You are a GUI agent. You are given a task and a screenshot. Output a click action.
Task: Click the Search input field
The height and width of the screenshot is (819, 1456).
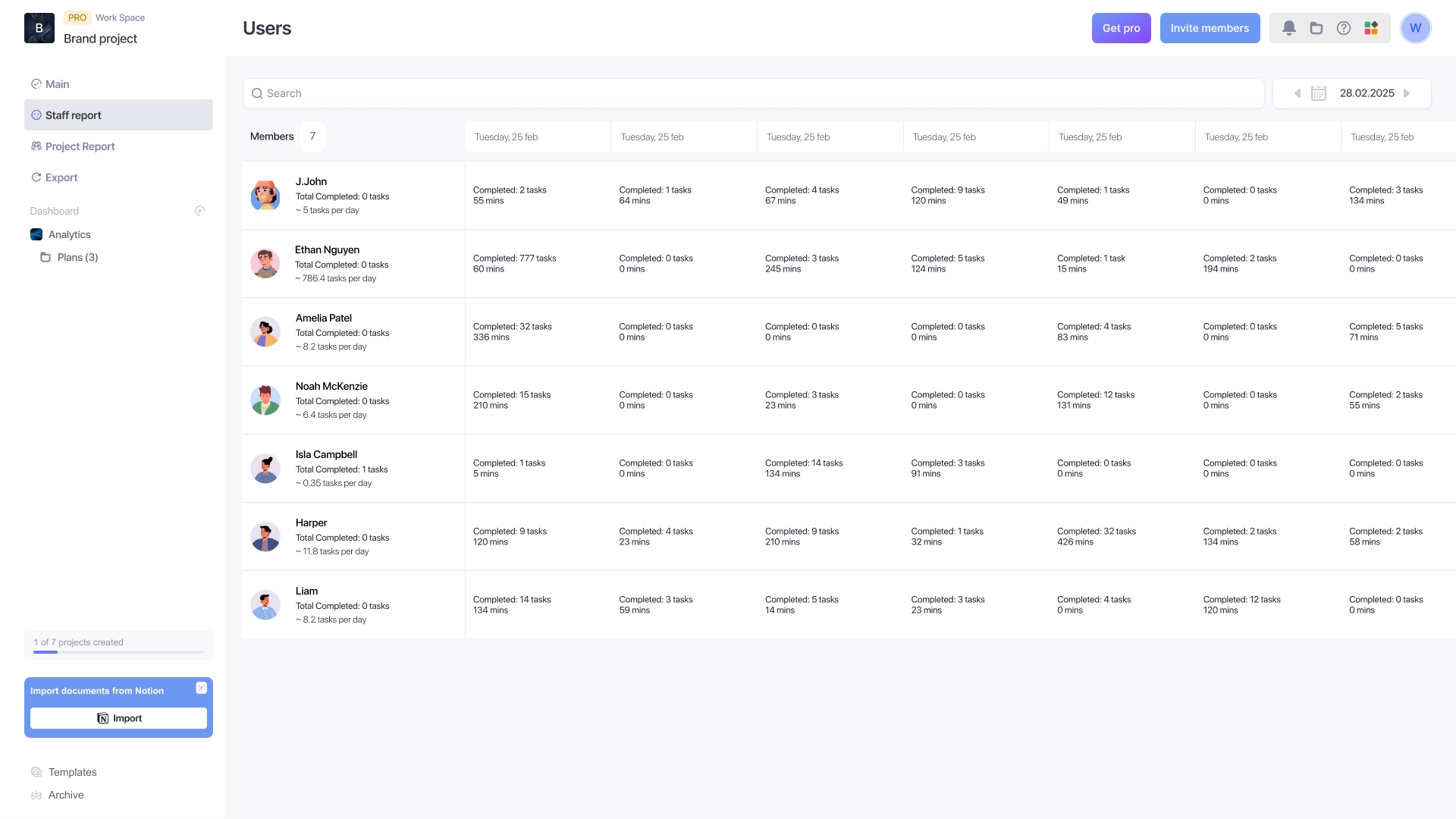point(753,93)
